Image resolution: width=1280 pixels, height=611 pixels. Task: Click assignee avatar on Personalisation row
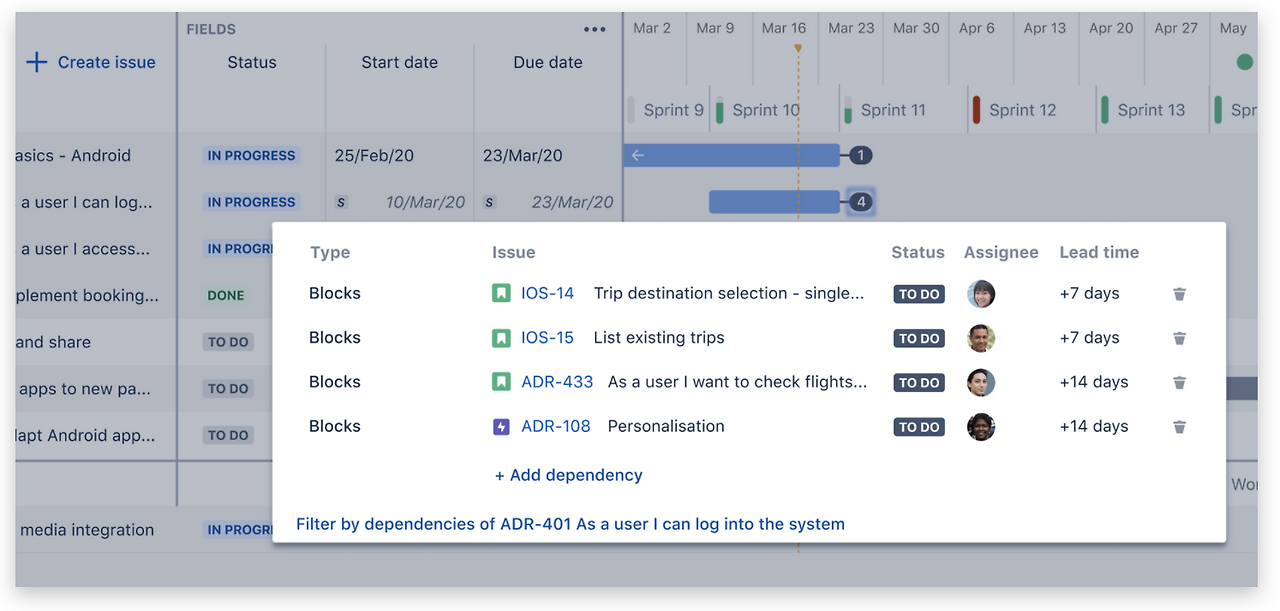coord(980,427)
